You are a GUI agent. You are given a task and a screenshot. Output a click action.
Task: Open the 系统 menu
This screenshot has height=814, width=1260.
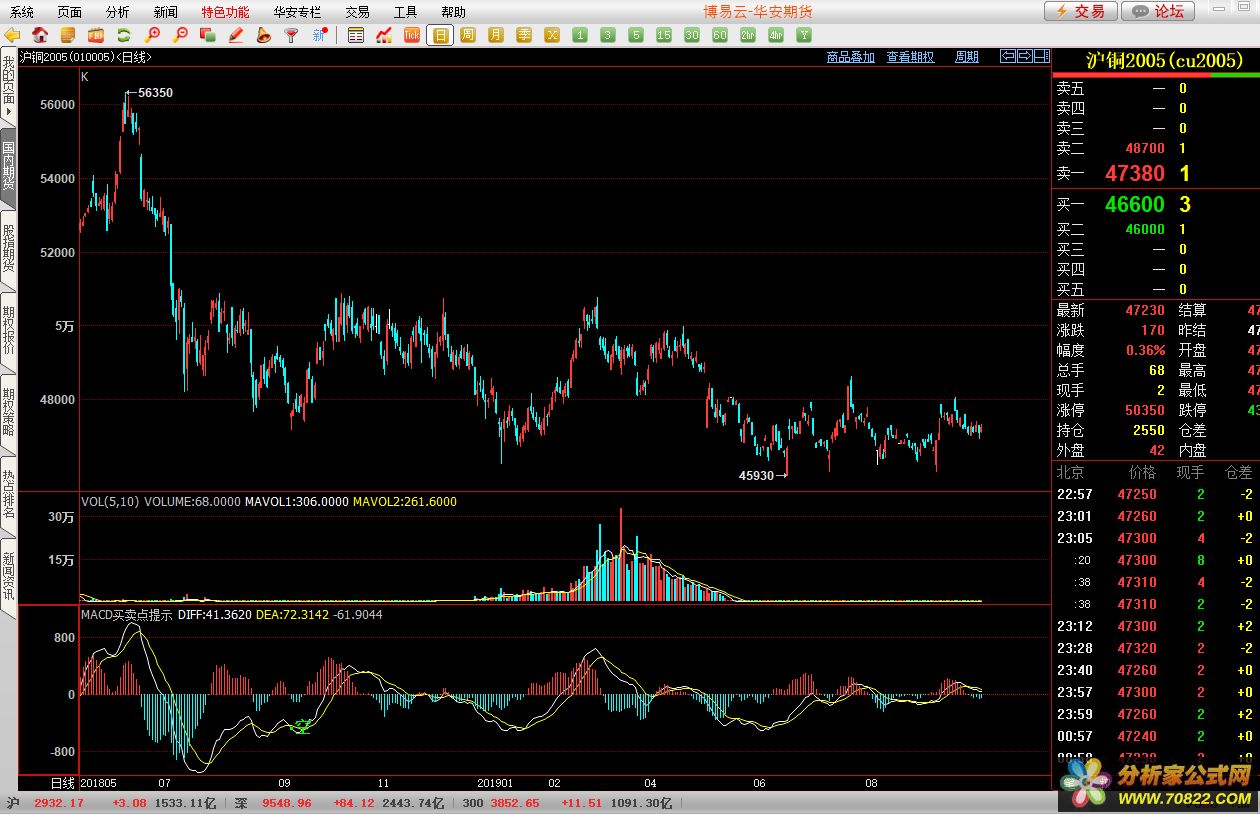[22, 12]
